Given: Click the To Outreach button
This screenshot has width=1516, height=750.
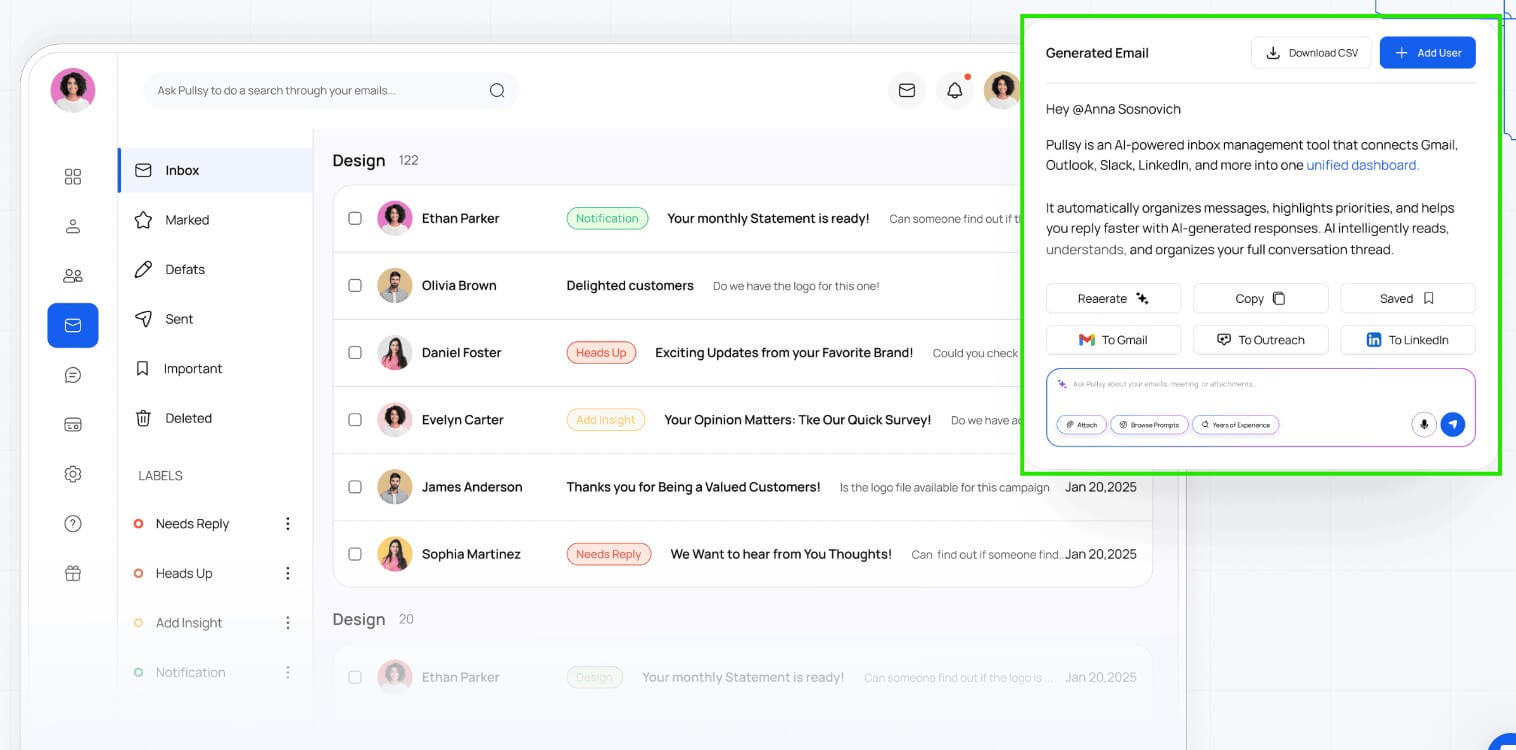Looking at the screenshot, I should tap(1260, 340).
